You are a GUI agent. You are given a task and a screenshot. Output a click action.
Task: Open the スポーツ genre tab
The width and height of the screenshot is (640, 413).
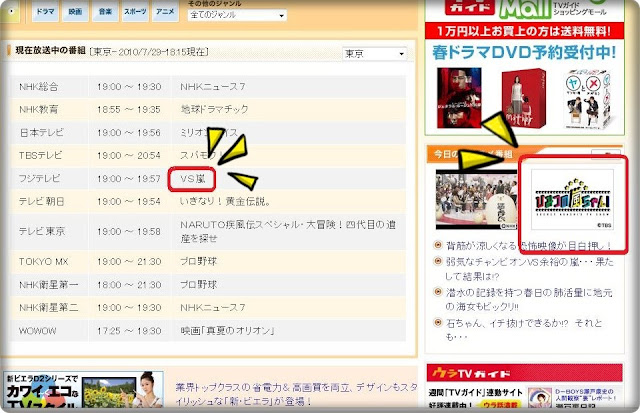(x=135, y=11)
